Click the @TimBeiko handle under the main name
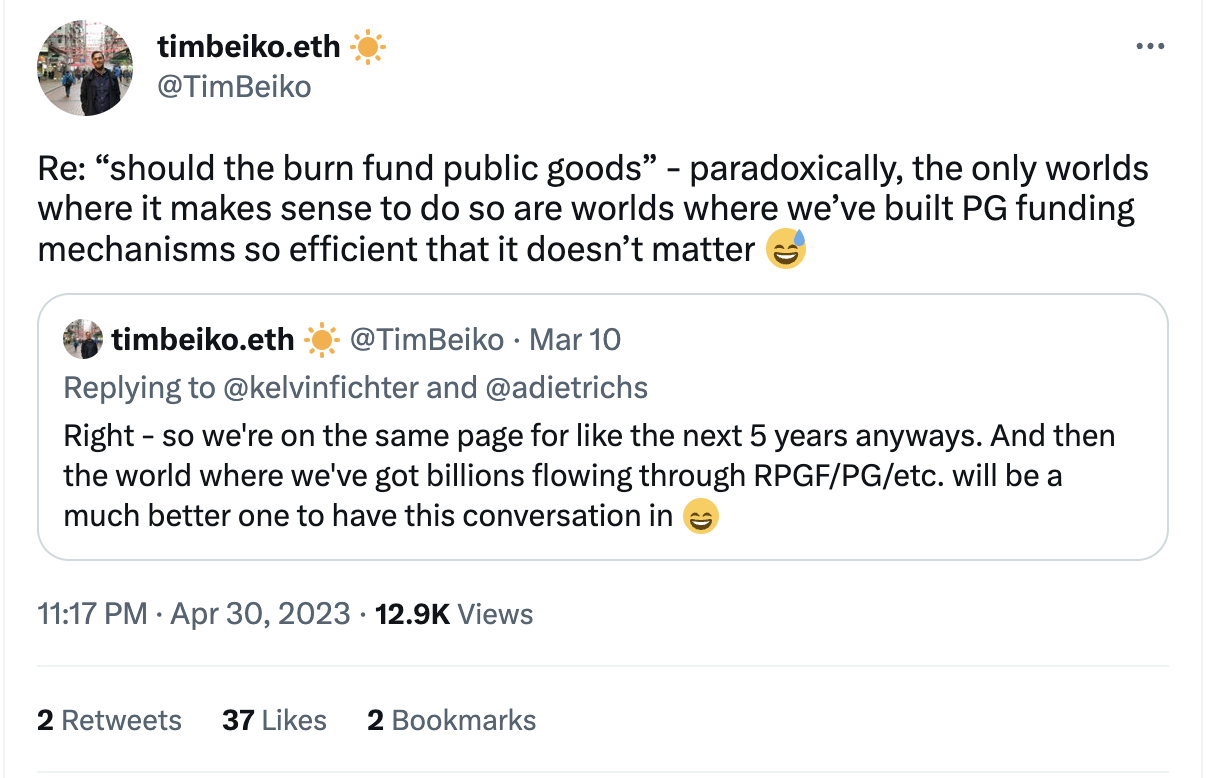 point(234,87)
